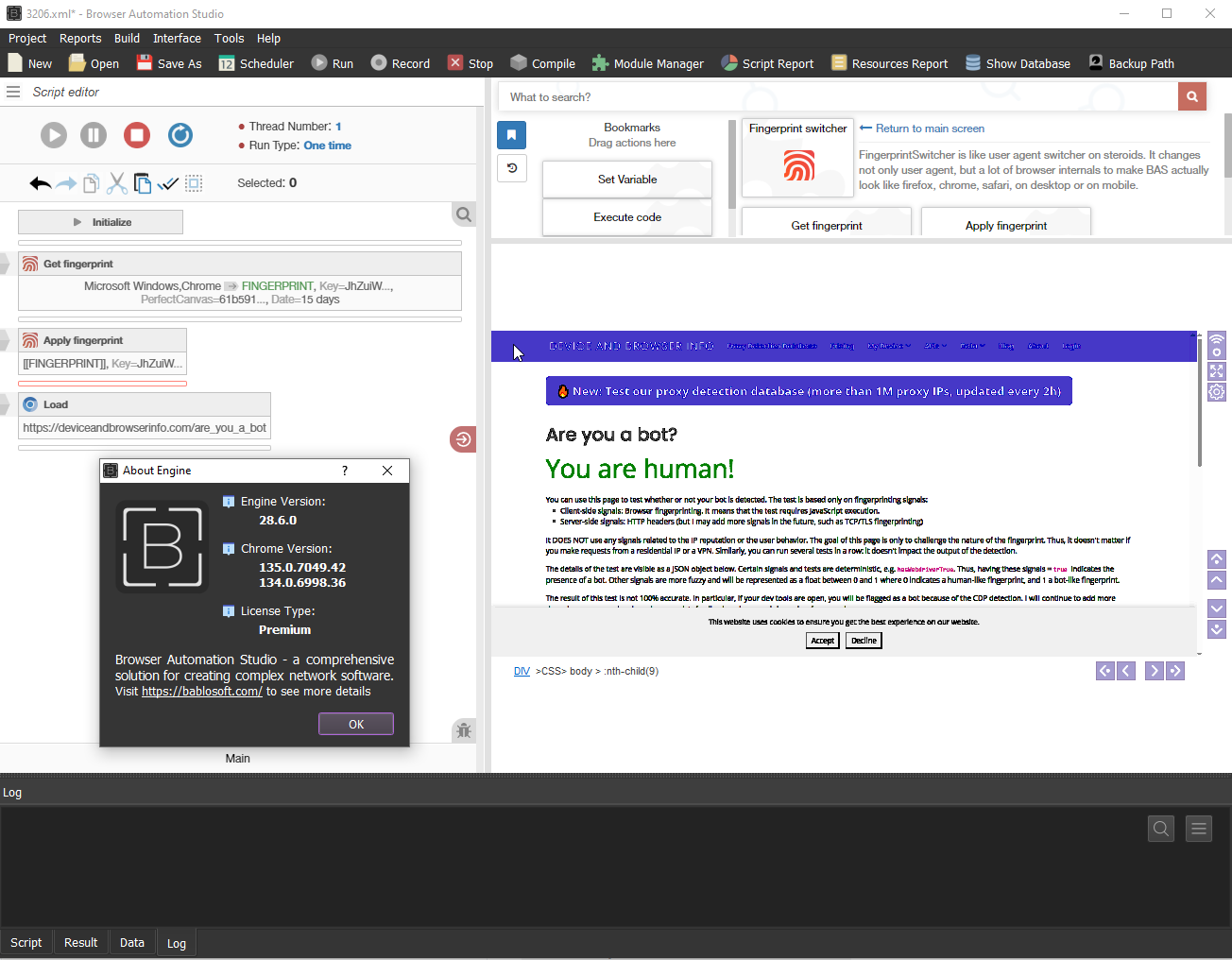The width and height of the screenshot is (1232, 960).
Task: Change the Run Type 'One time' value
Action: click(x=327, y=146)
